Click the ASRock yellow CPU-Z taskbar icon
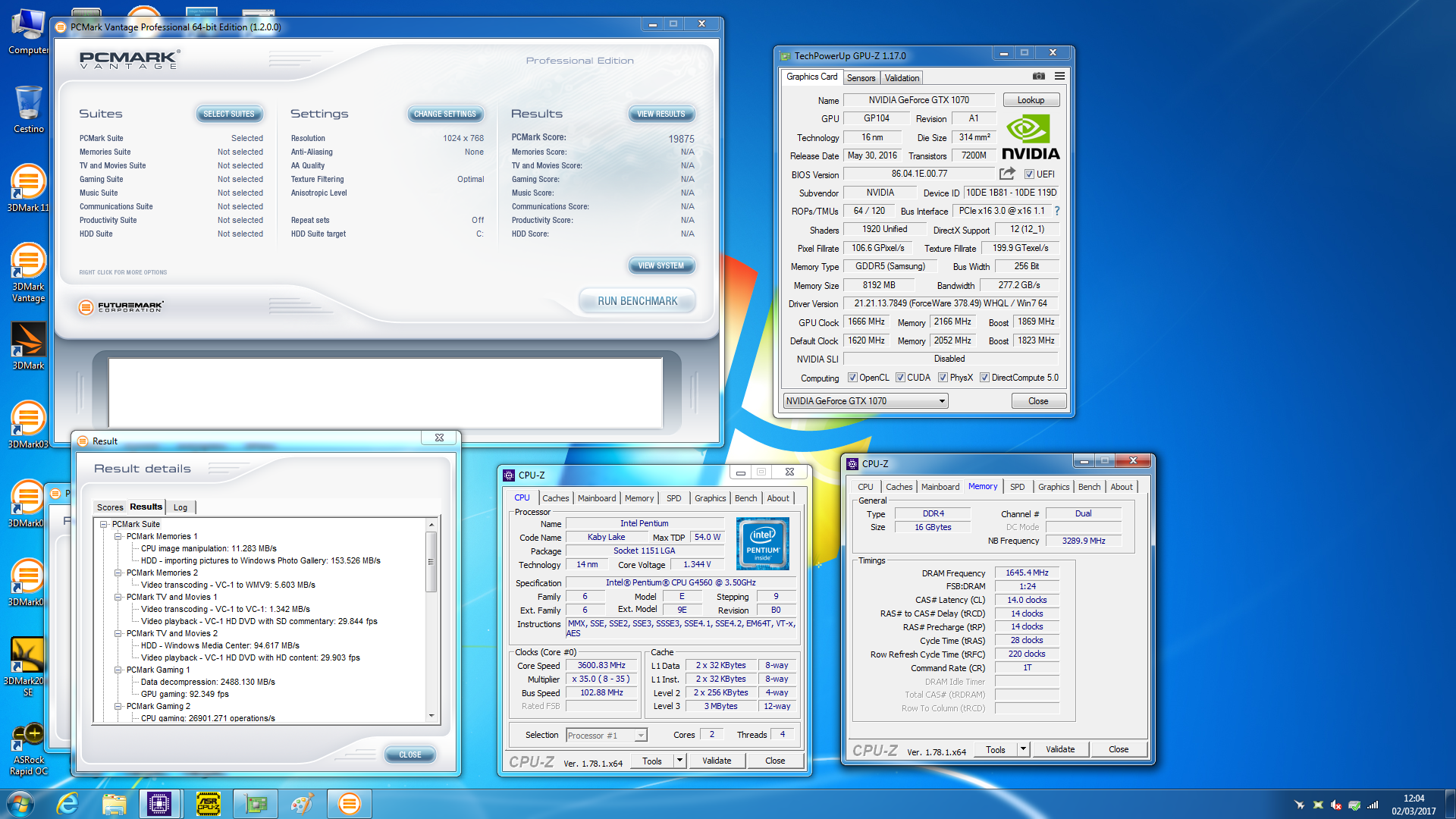 pyautogui.click(x=208, y=804)
